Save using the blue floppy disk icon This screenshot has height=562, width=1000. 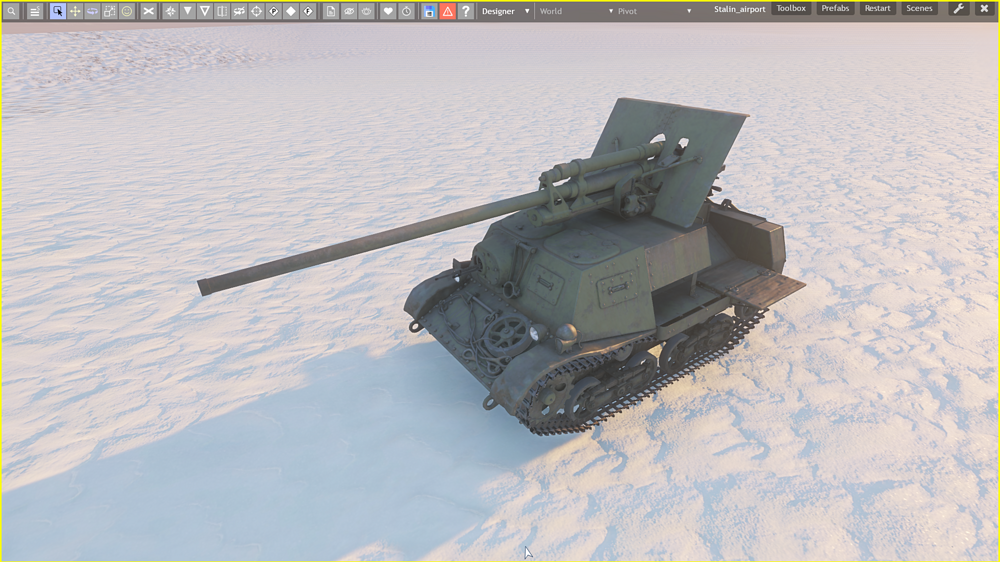(x=429, y=11)
